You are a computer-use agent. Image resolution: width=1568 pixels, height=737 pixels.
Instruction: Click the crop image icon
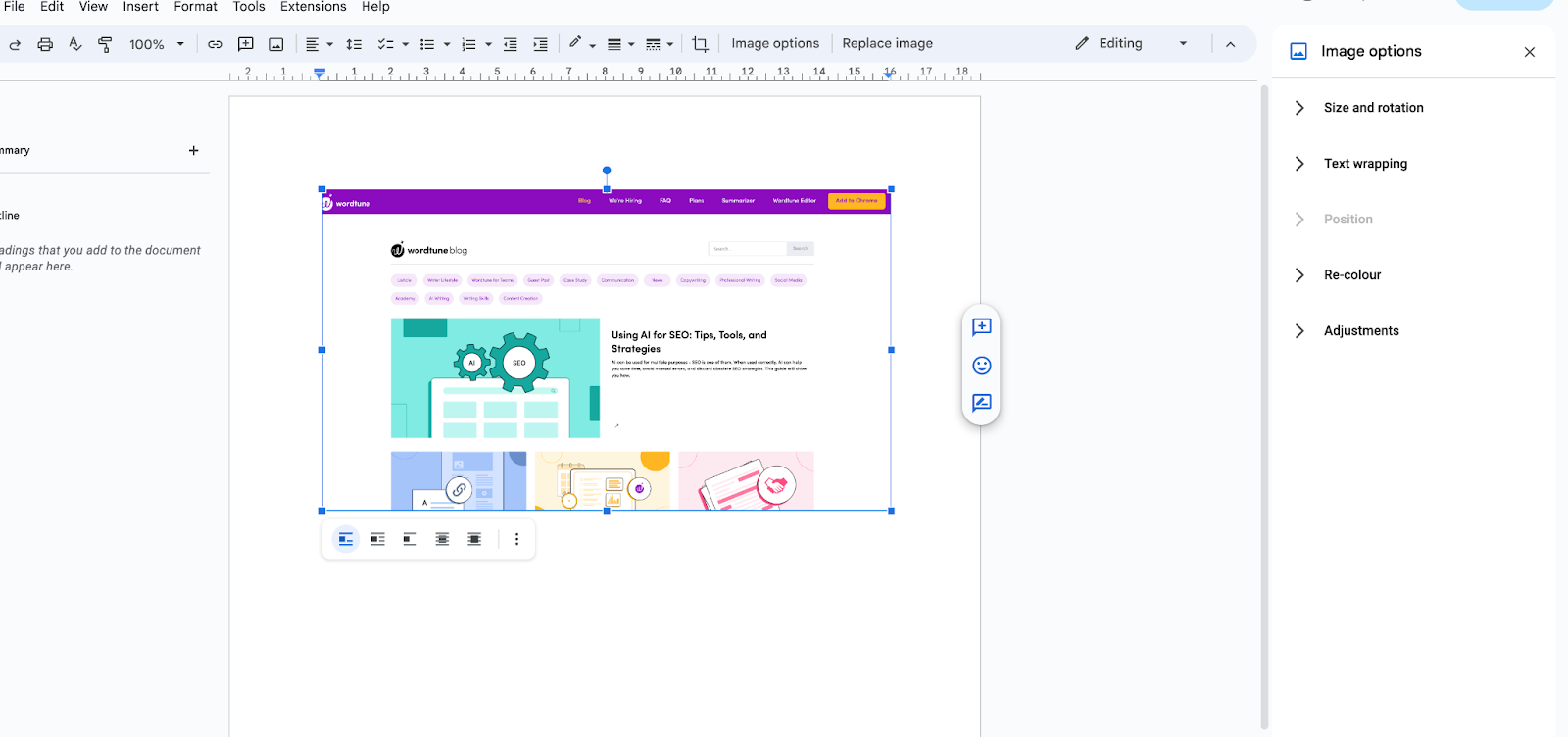point(700,44)
